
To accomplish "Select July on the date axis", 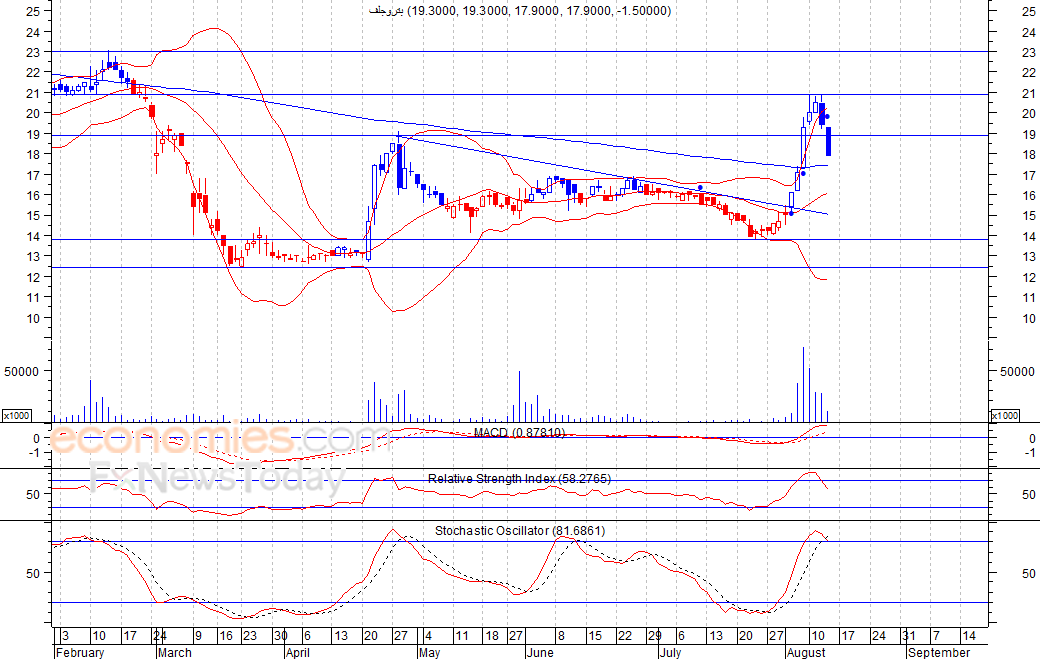I will tap(672, 652).
